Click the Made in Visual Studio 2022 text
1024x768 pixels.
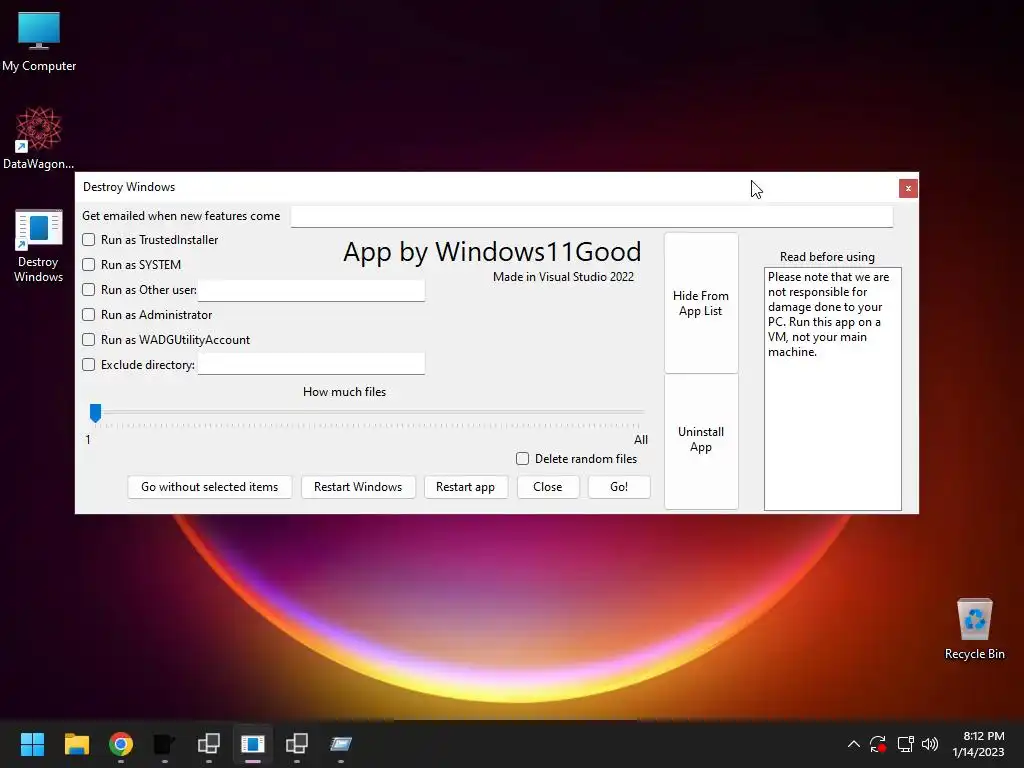(x=563, y=277)
